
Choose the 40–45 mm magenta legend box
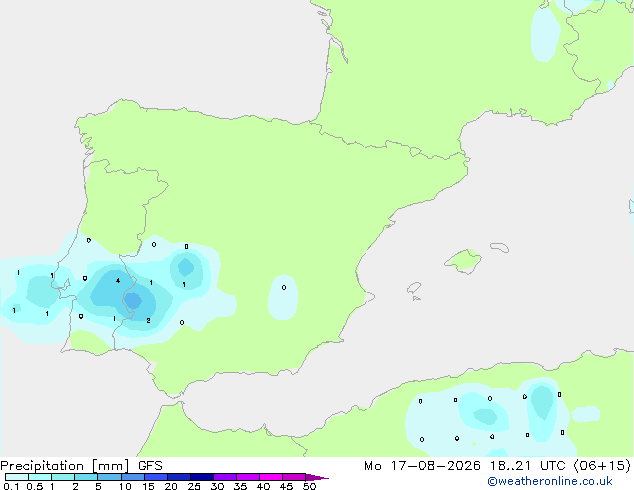(271, 477)
